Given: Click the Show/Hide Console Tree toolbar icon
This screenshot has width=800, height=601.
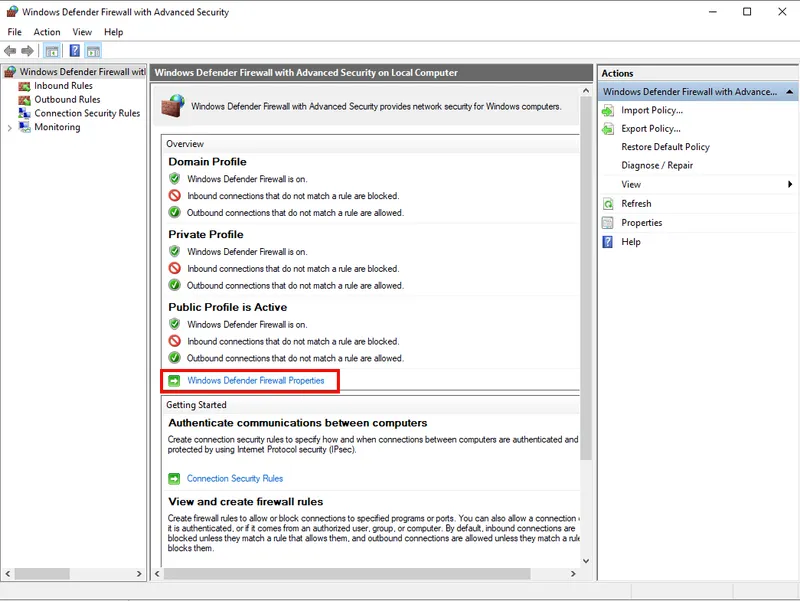Looking at the screenshot, I should [x=52, y=51].
